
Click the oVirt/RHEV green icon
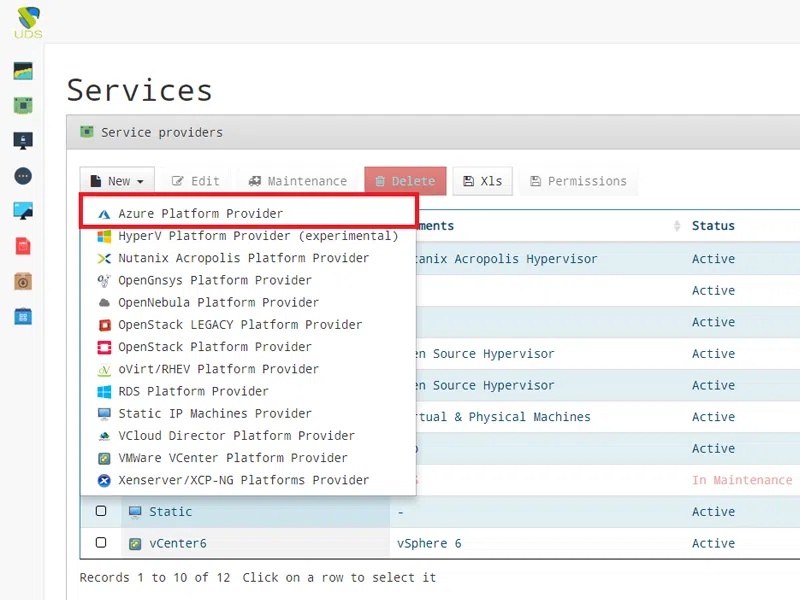(x=104, y=369)
